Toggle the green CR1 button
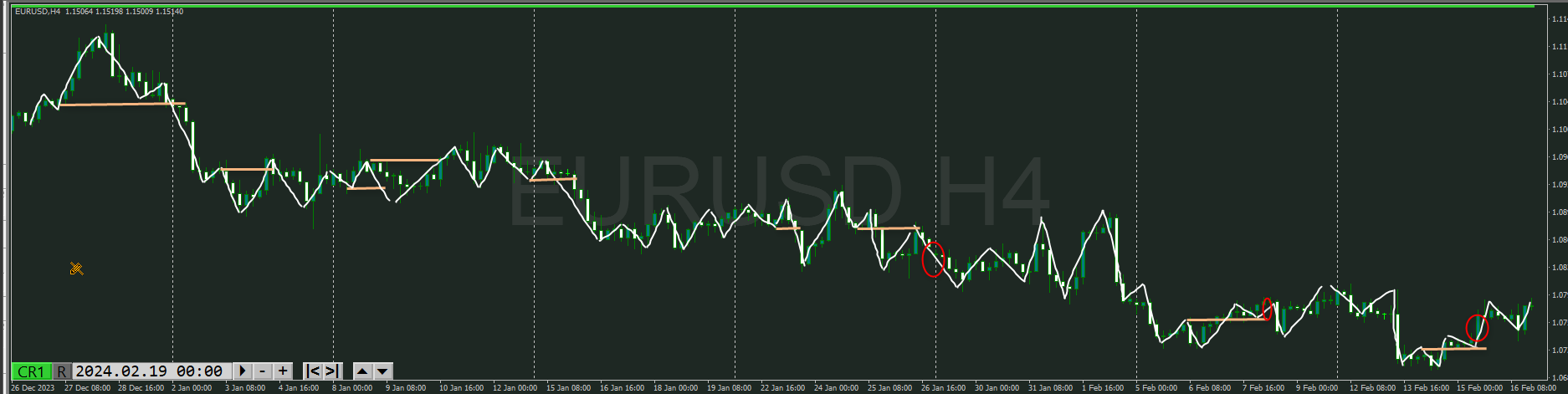The image size is (1568, 394). coord(31,371)
